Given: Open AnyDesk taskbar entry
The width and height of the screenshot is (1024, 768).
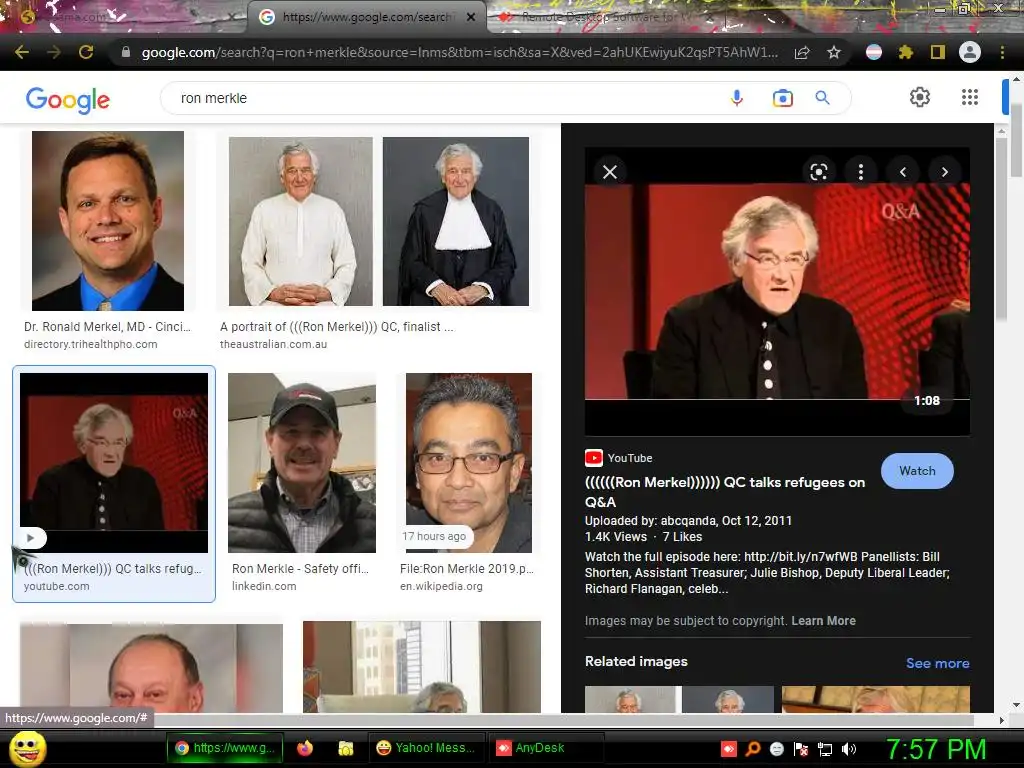Looking at the screenshot, I should coord(546,748).
